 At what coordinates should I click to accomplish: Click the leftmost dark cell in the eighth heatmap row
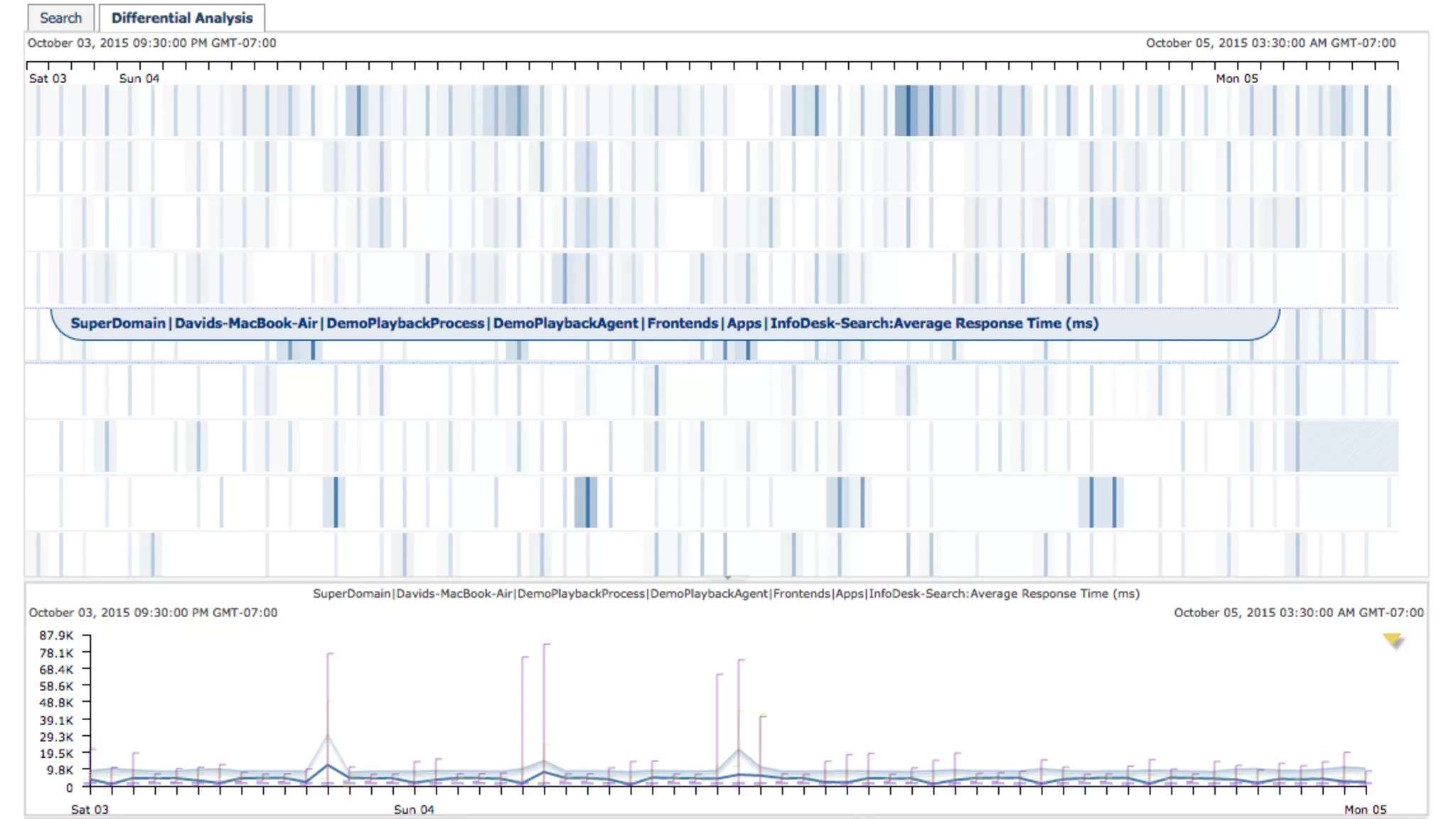336,502
